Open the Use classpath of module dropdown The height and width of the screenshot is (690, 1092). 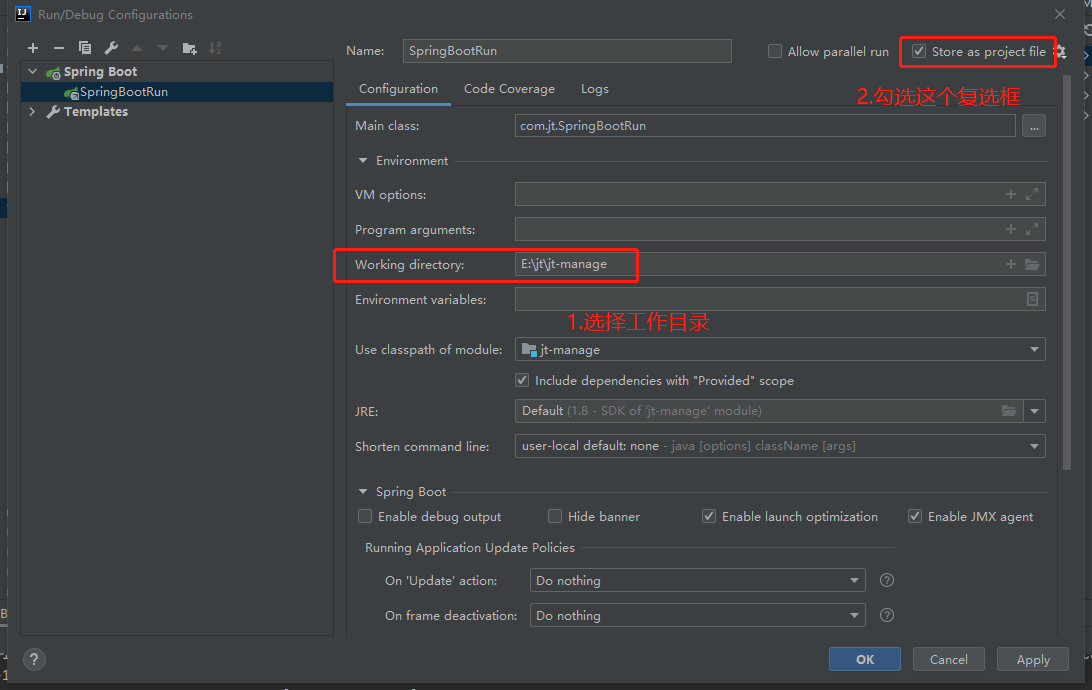pyautogui.click(x=1034, y=350)
